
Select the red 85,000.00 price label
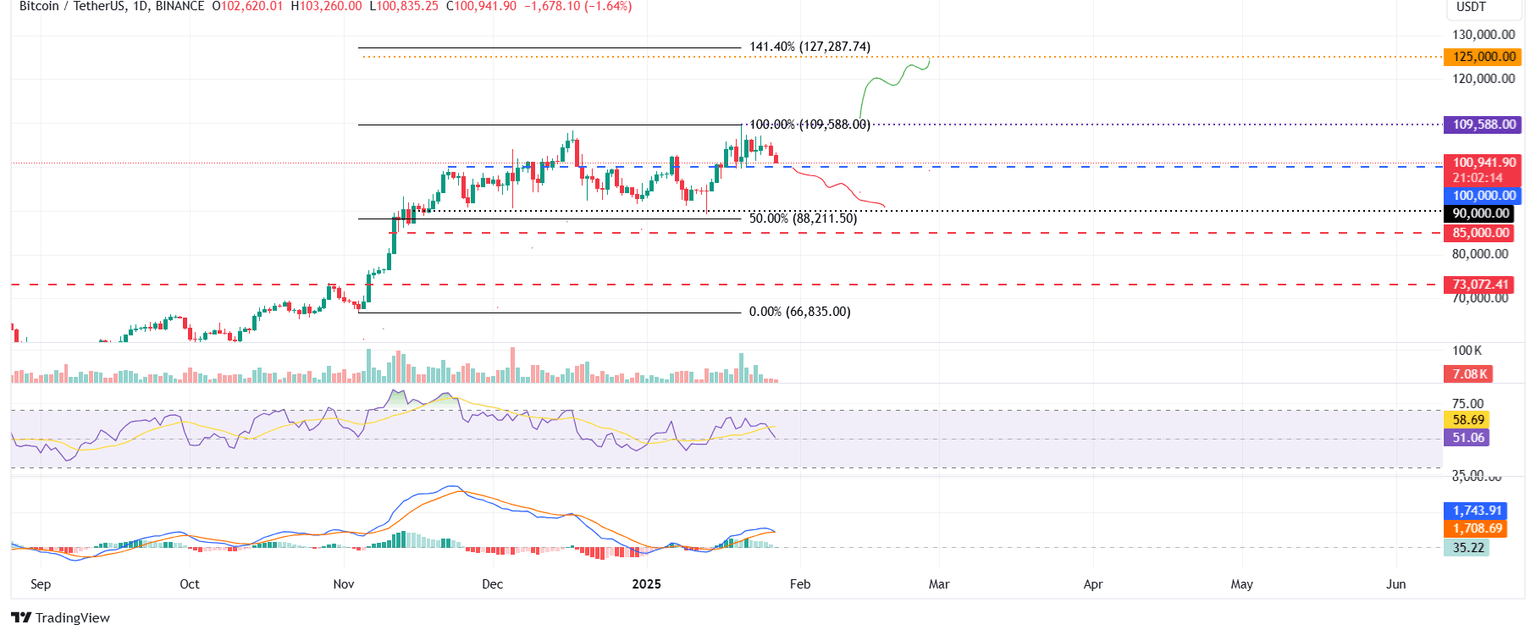point(1479,233)
